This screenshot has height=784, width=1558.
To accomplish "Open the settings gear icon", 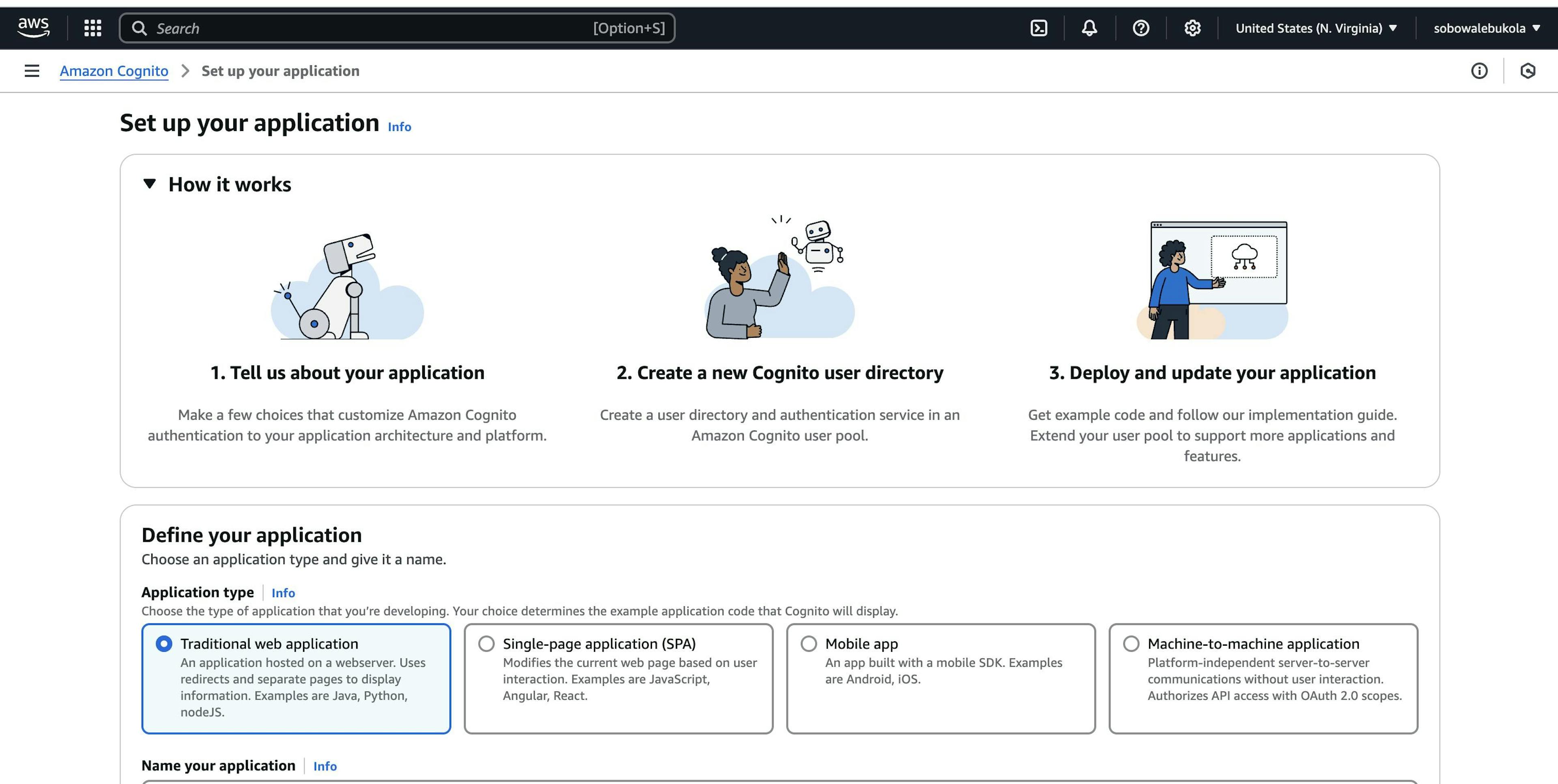I will click(x=1192, y=28).
